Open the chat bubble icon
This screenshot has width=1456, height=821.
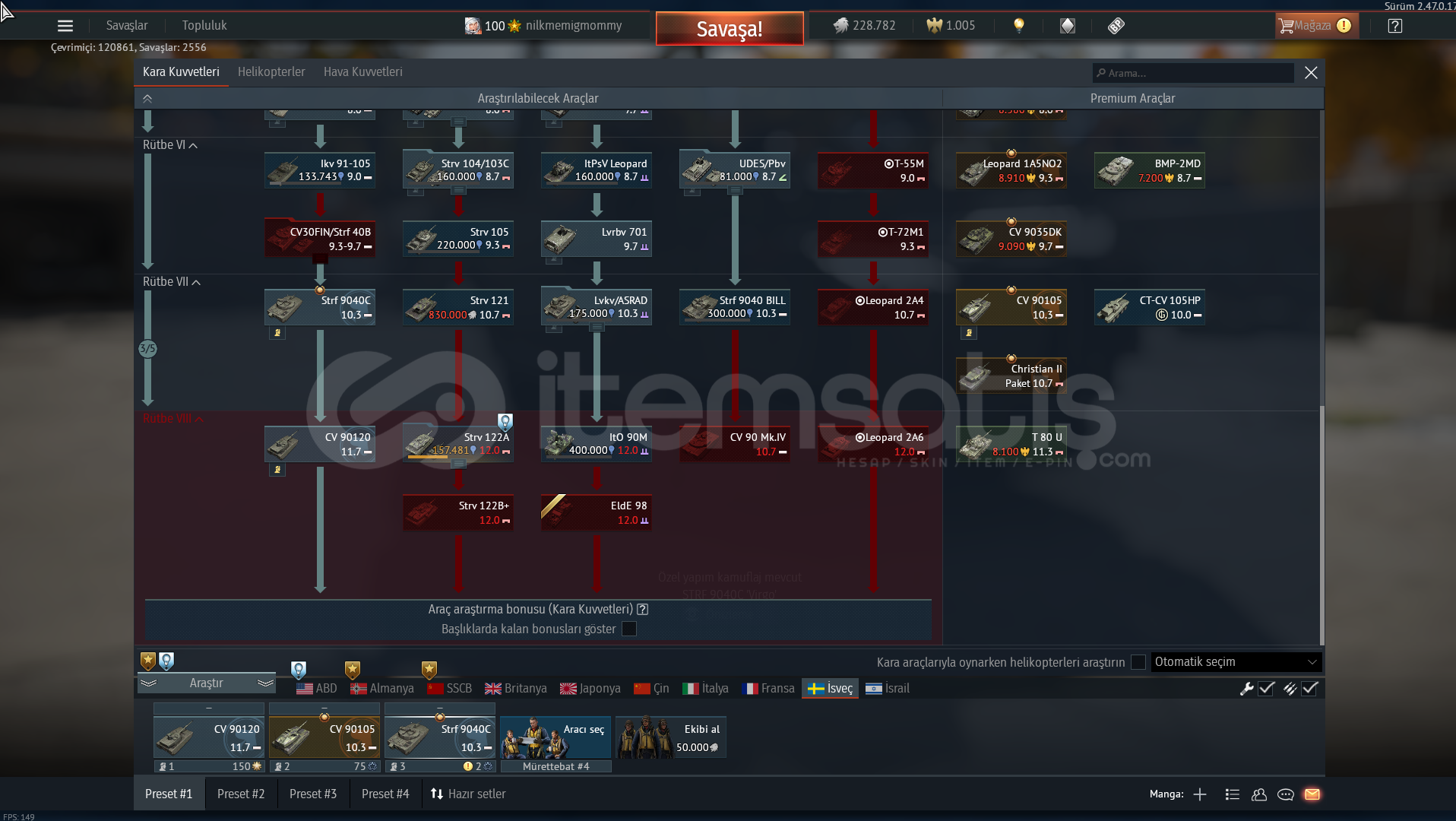(x=1286, y=794)
